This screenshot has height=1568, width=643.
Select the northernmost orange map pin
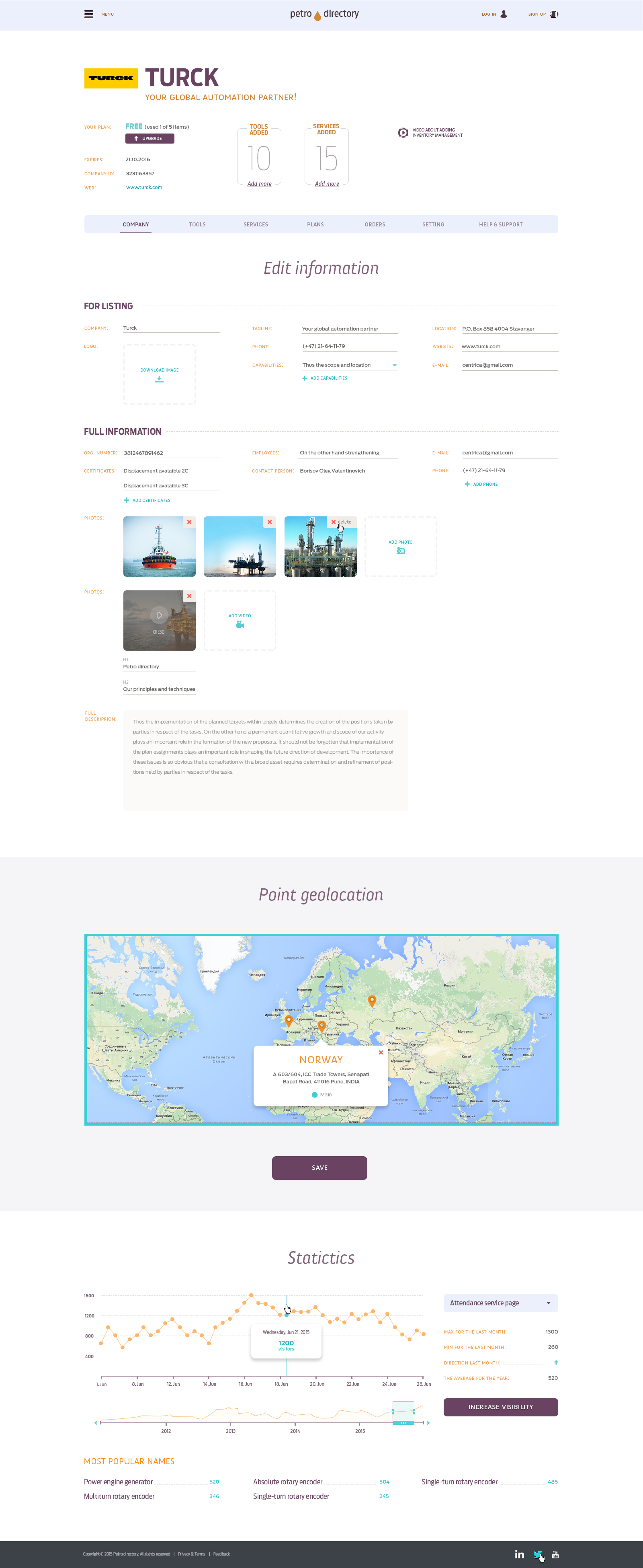coord(372,1001)
